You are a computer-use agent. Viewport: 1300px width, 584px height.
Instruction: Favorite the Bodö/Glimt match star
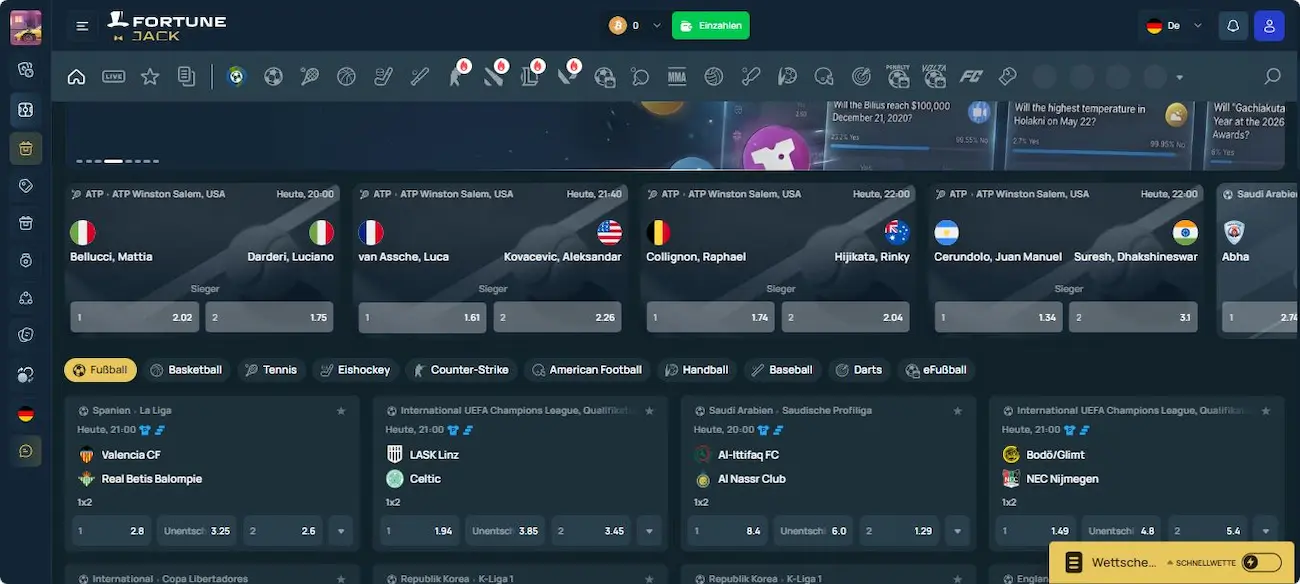(1265, 411)
